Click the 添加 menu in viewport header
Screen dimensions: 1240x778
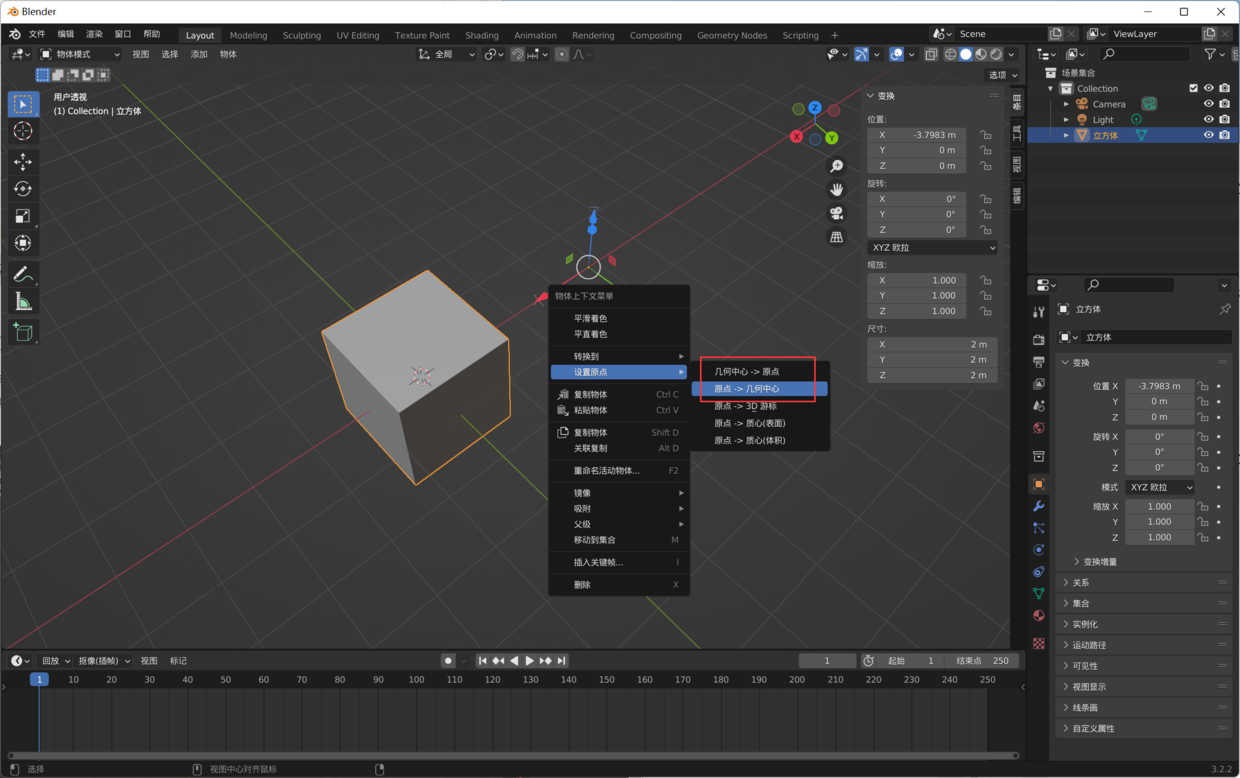point(199,54)
